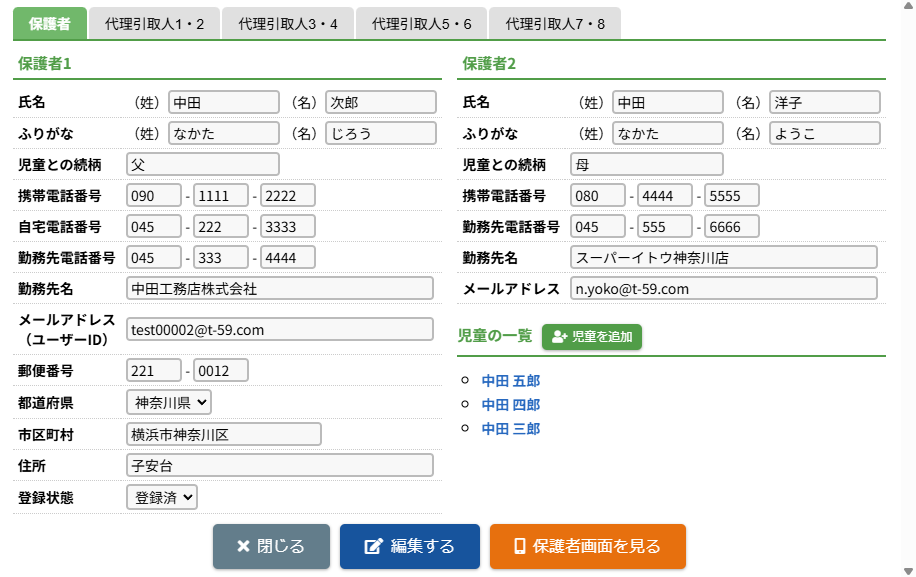Open child link 中田 三郎
Viewport: 916px width, 577px height.
510,429
